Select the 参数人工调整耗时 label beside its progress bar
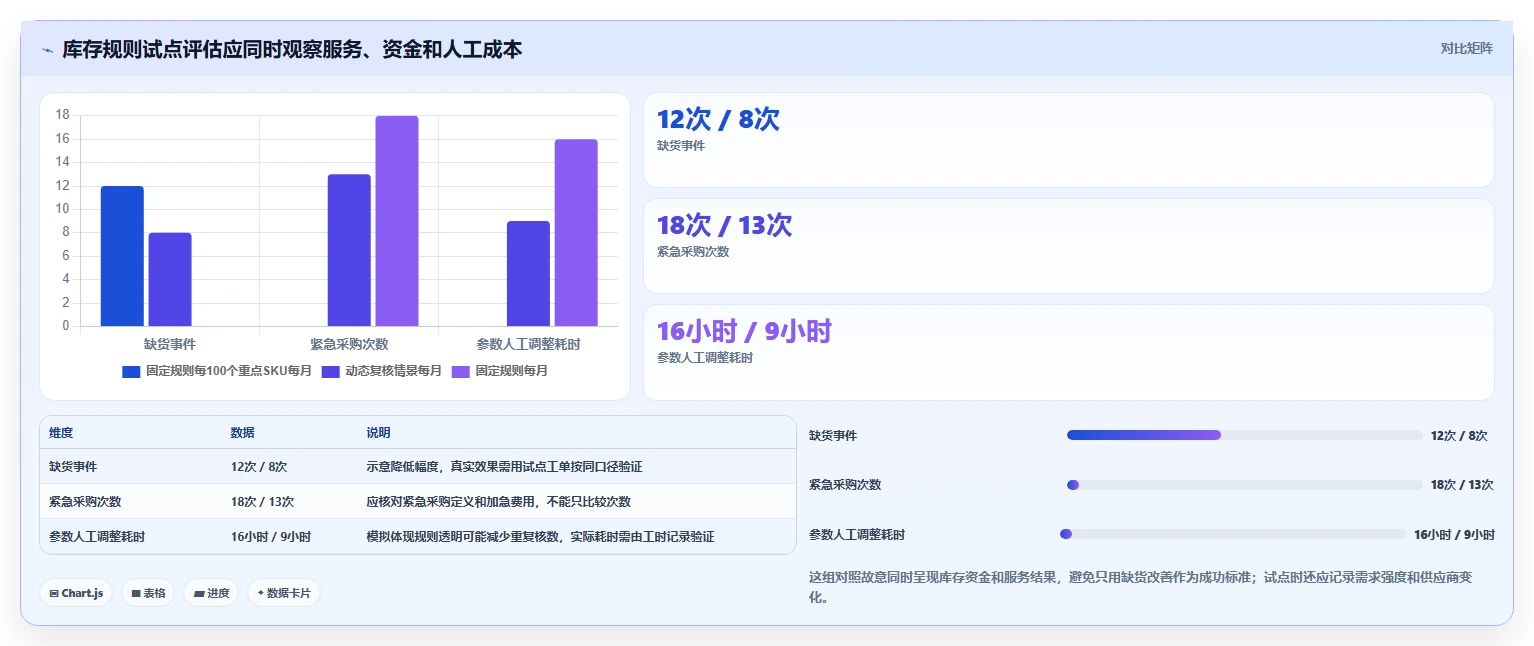Viewport: 1534px width, 646px height. pos(857,535)
